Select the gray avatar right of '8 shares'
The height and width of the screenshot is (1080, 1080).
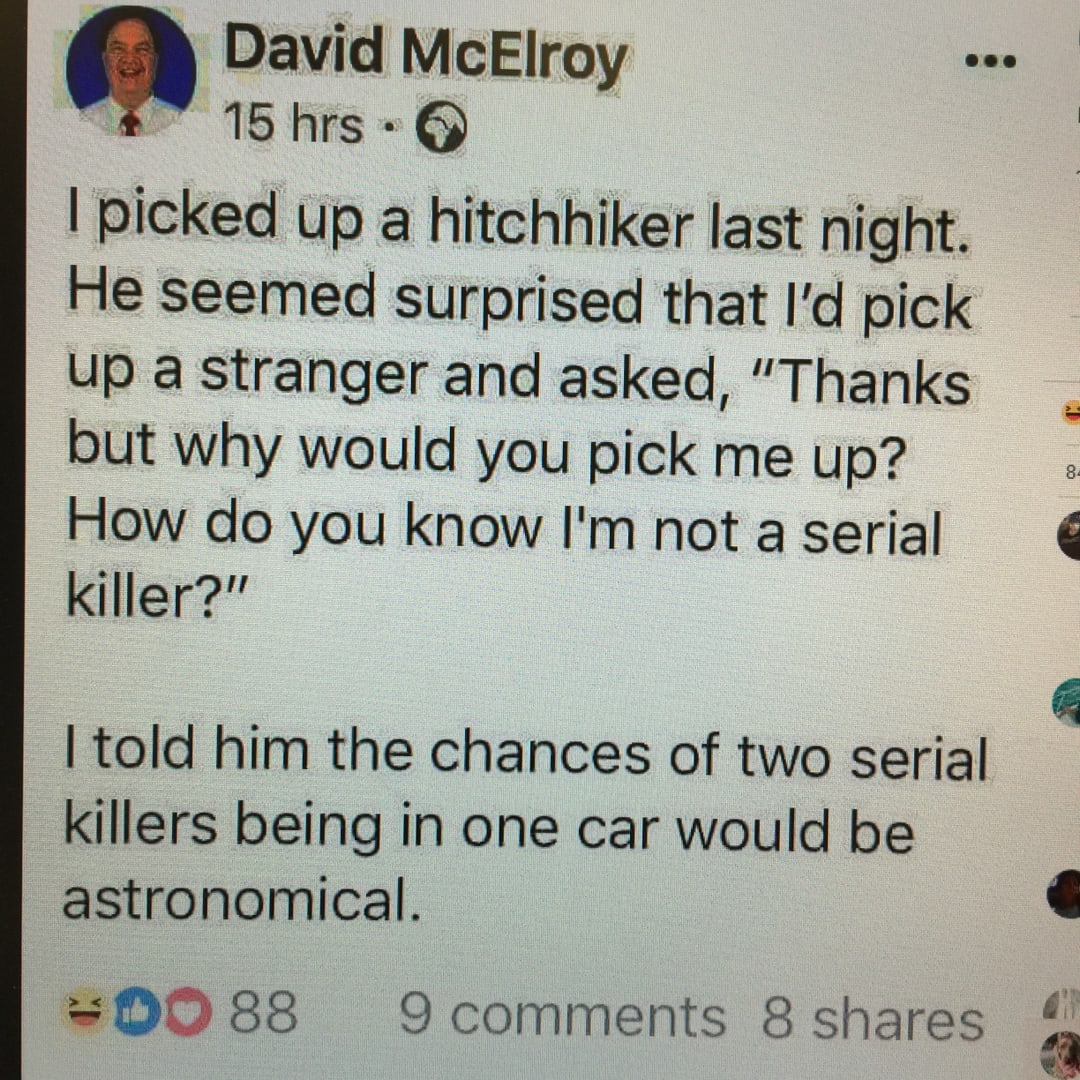tap(1065, 1004)
